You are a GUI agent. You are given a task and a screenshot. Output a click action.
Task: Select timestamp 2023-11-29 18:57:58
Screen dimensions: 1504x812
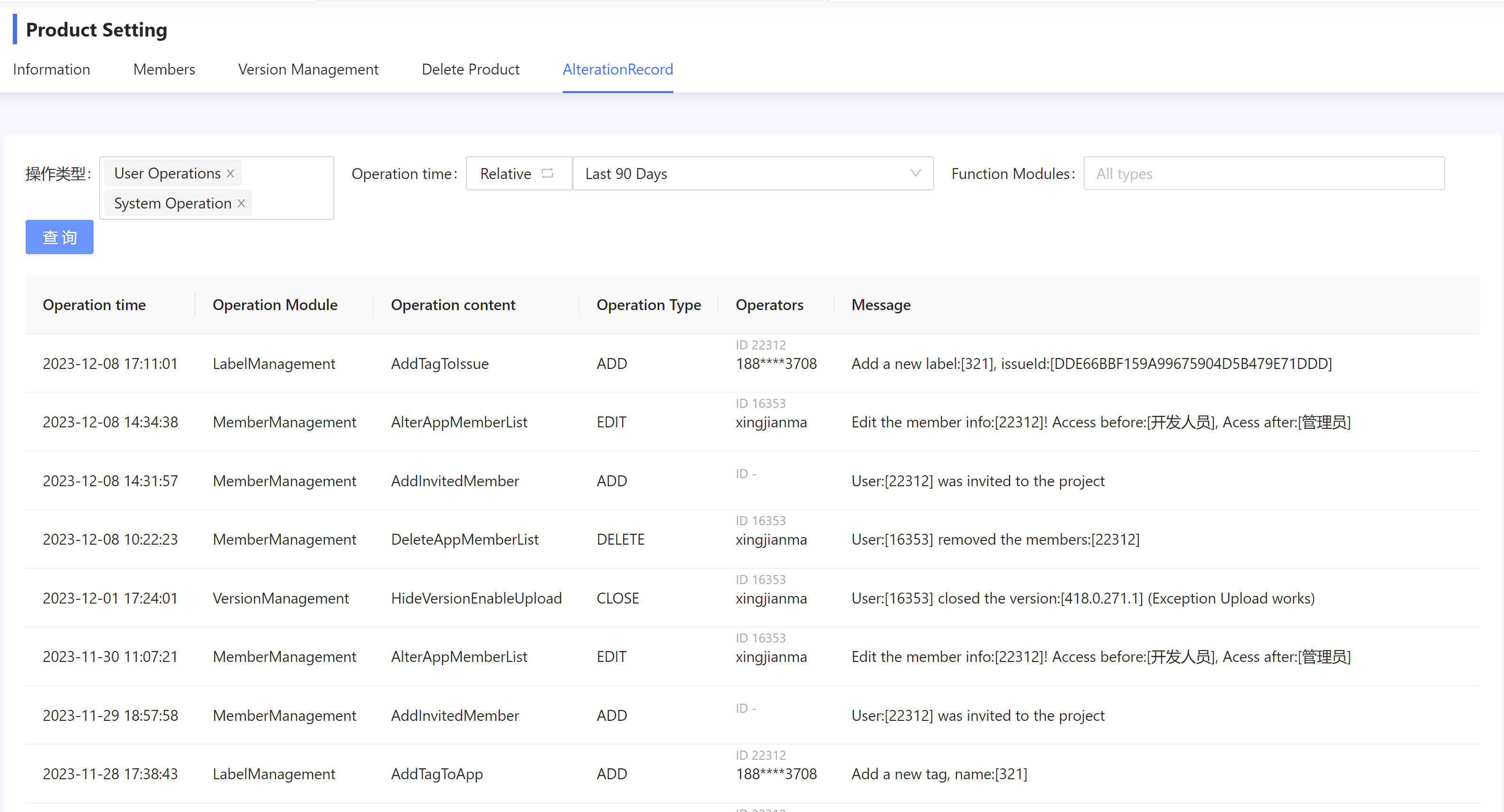click(110, 716)
